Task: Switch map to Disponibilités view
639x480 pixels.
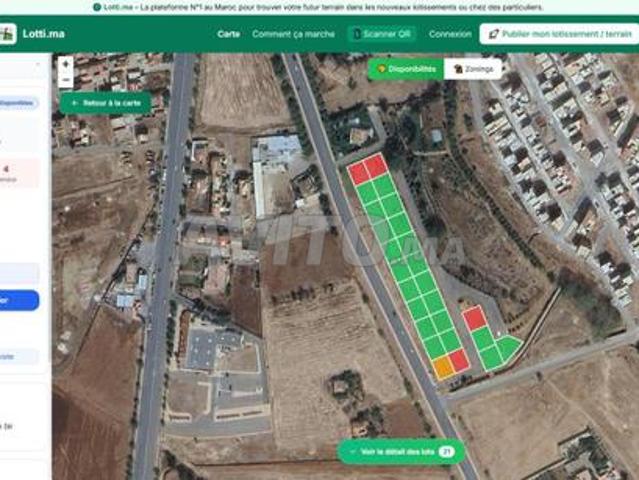Action: 406,69
